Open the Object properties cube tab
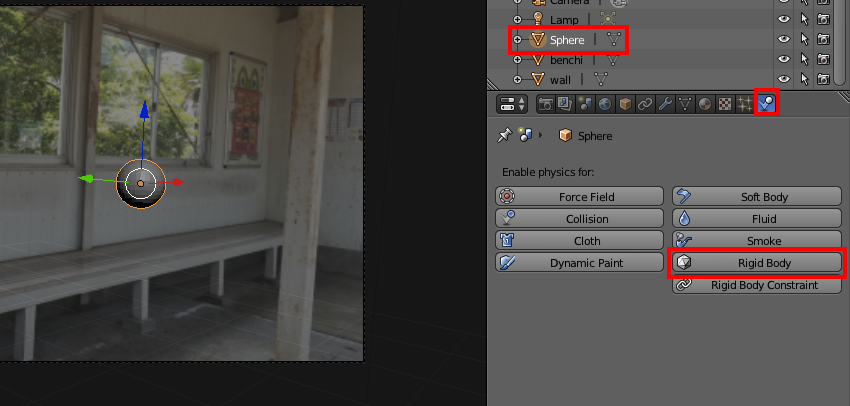The image size is (850, 406). tap(625, 104)
